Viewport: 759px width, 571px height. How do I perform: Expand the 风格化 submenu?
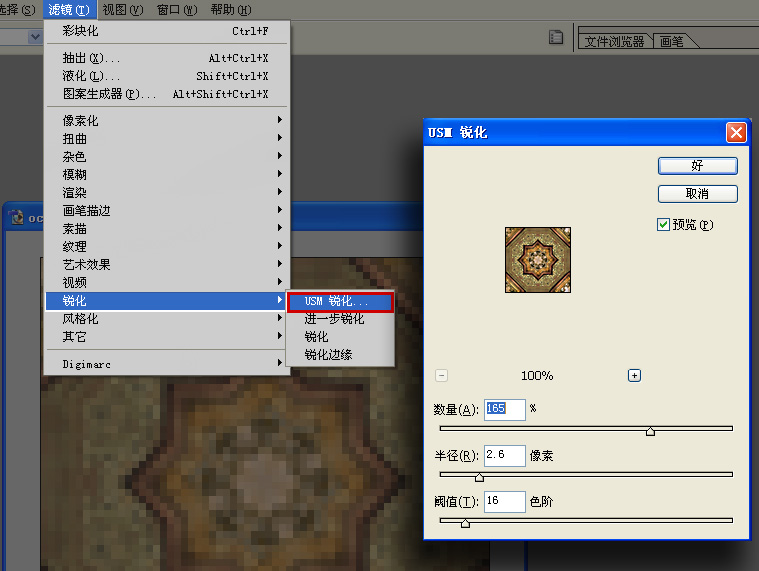[167, 318]
